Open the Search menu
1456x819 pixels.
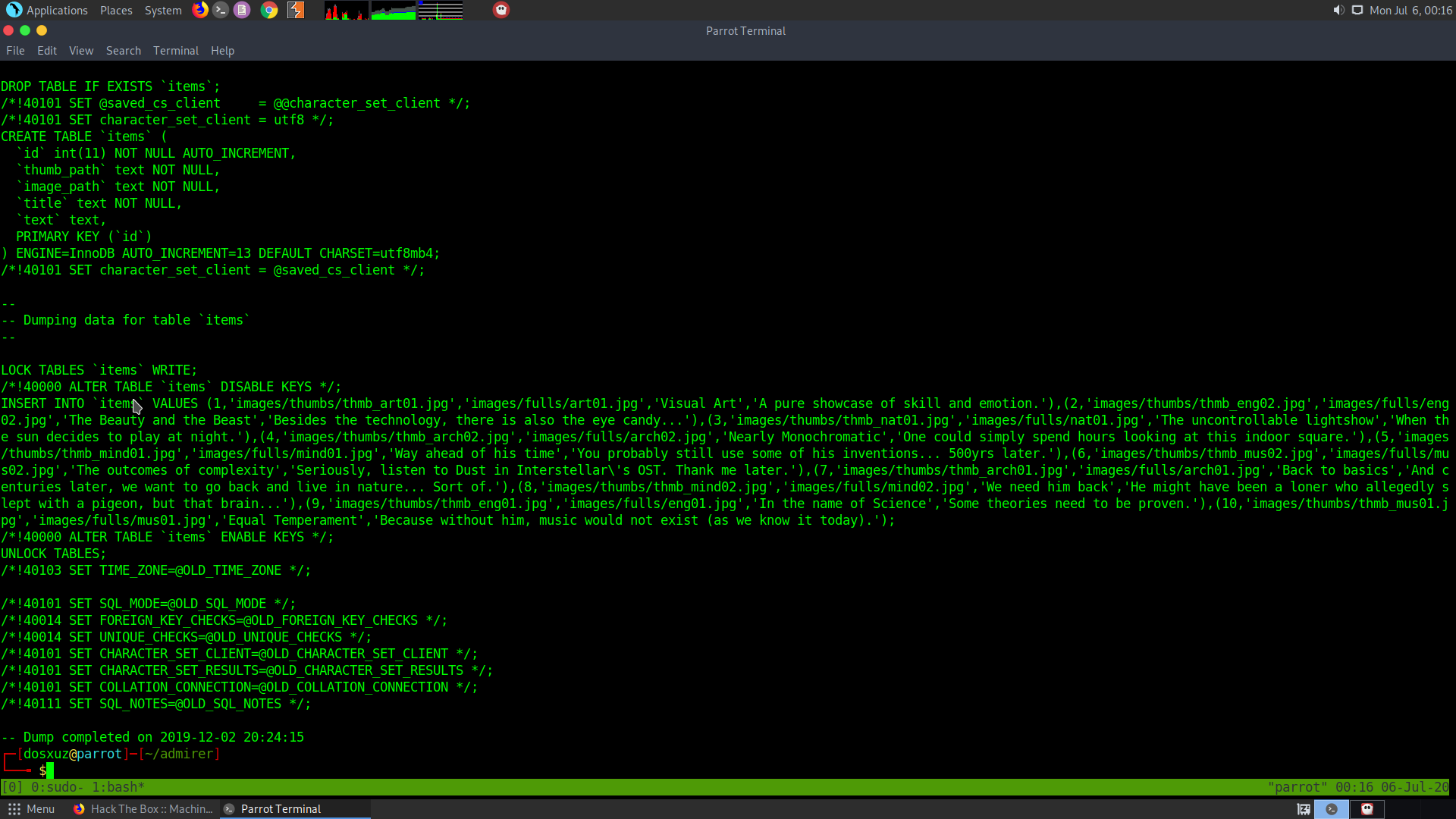[x=123, y=51]
